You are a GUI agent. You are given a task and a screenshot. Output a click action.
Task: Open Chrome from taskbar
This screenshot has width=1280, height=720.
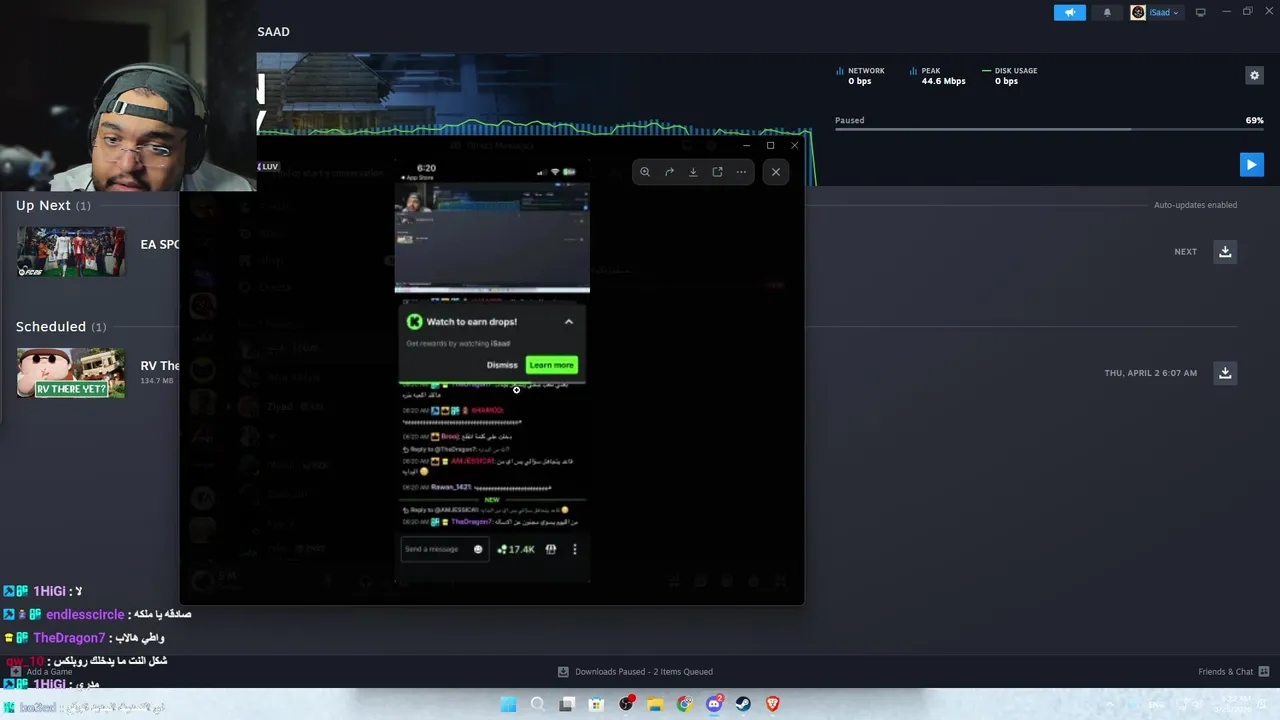point(684,704)
